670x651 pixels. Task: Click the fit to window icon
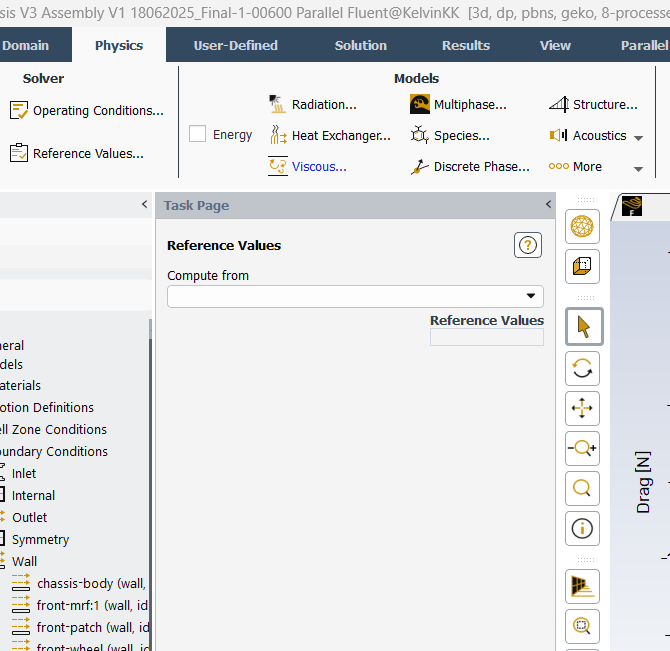(582, 626)
